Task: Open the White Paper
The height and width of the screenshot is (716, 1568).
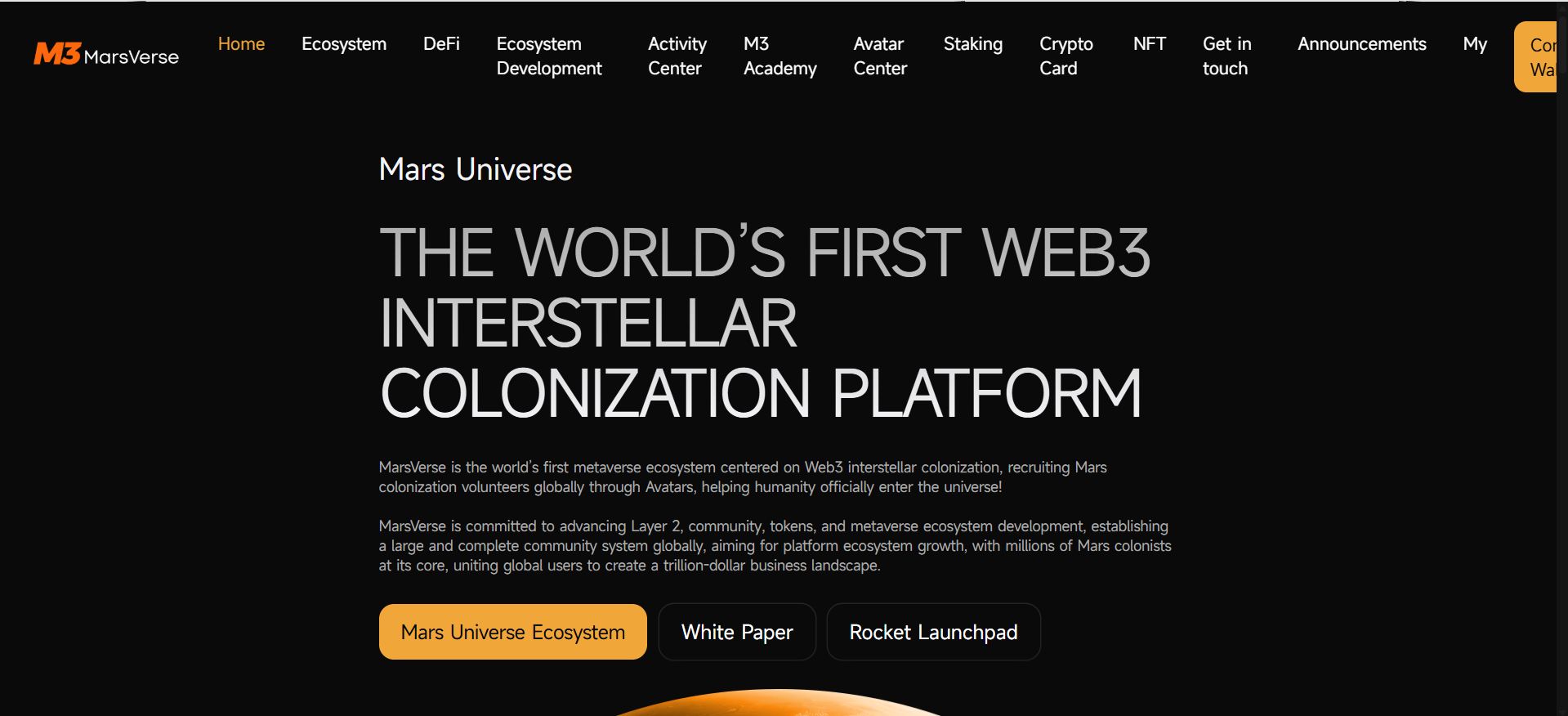Action: click(x=737, y=632)
